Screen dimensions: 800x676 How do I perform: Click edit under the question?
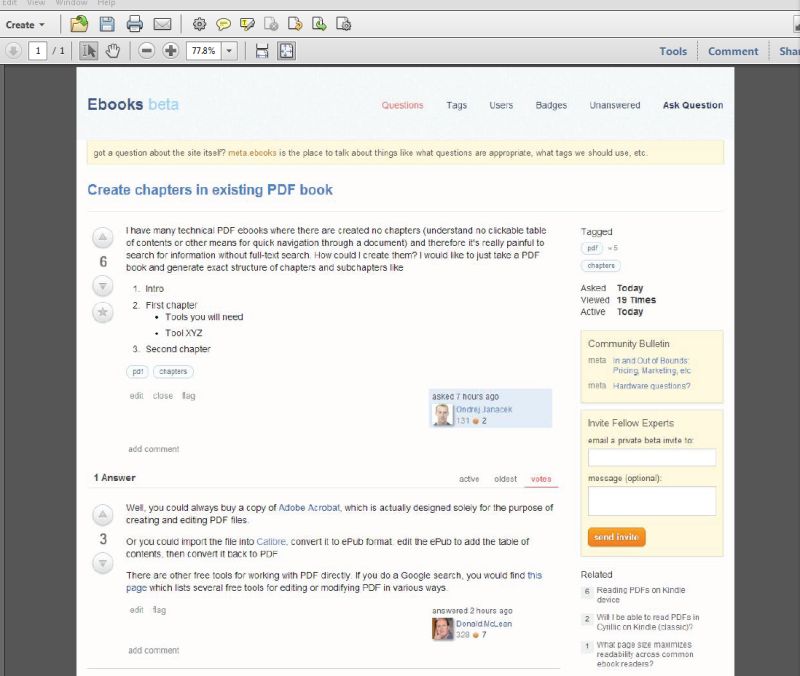point(136,395)
